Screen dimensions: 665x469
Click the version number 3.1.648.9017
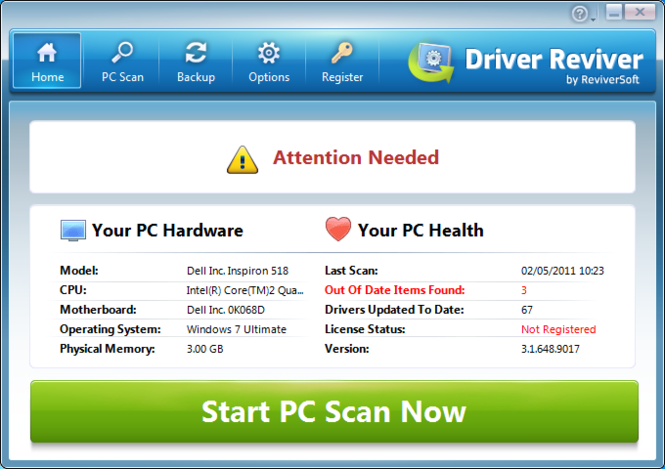click(x=550, y=349)
